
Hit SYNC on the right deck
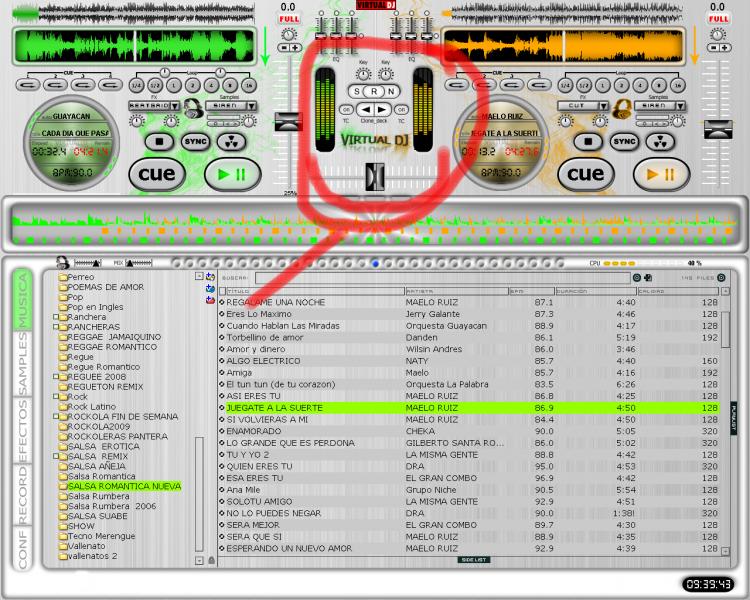[x=624, y=142]
